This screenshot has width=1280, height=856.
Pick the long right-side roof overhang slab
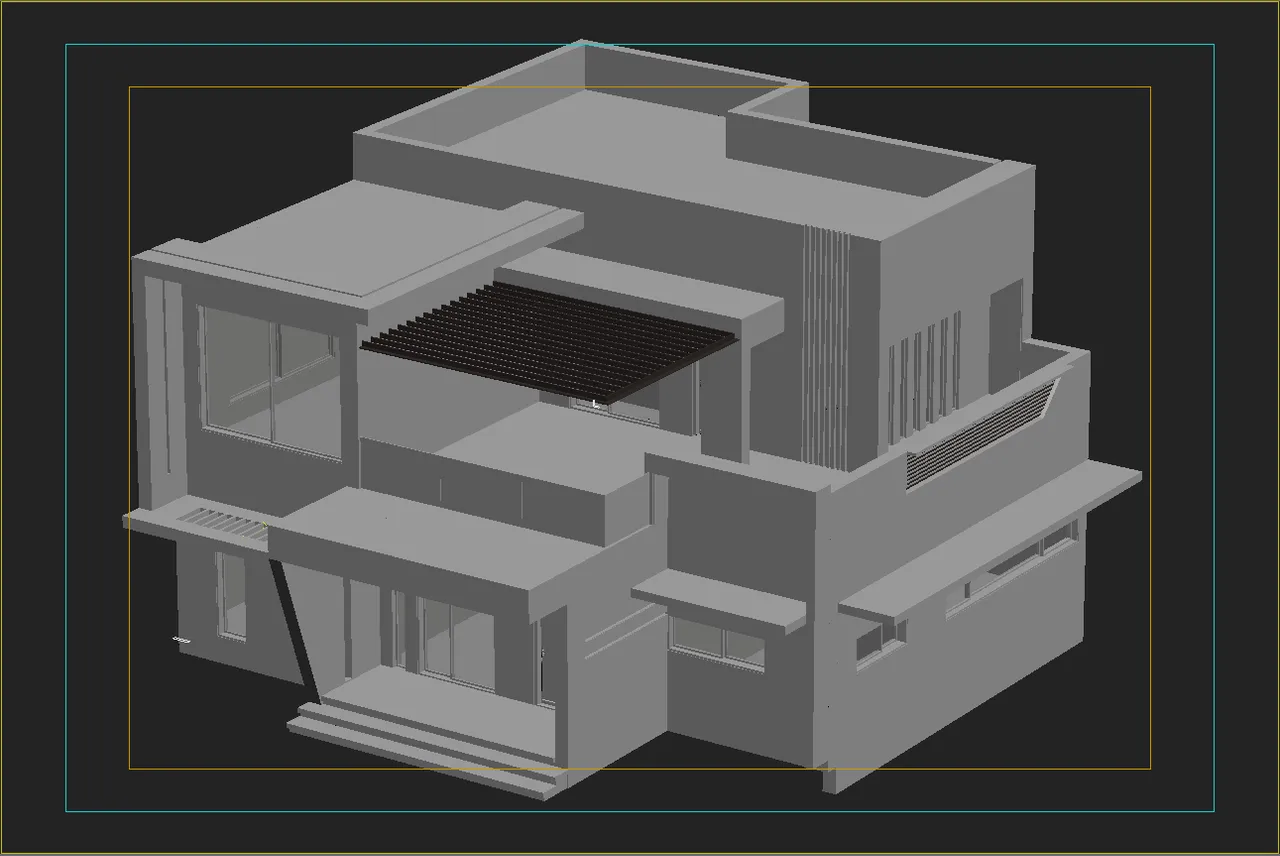[x=990, y=540]
